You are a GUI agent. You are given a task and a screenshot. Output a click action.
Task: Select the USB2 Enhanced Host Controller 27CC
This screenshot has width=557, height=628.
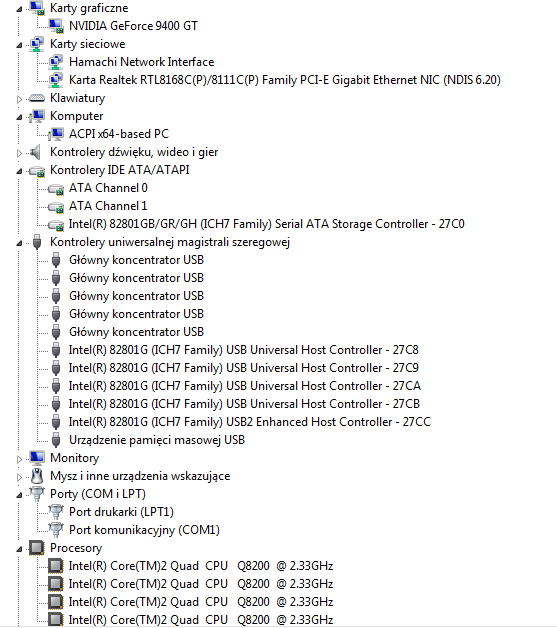(249, 422)
